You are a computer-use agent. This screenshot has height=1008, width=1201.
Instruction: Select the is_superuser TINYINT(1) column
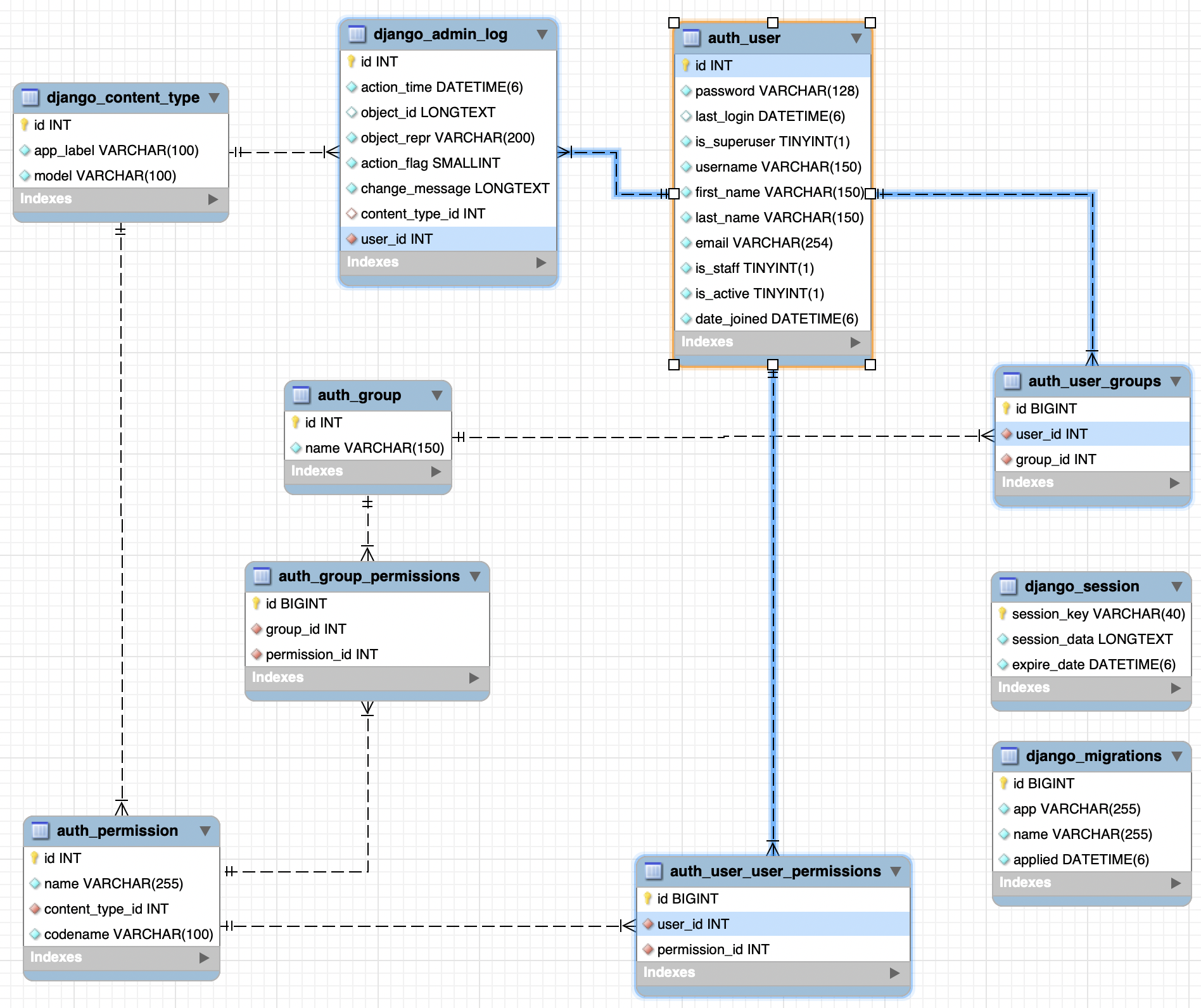click(773, 142)
